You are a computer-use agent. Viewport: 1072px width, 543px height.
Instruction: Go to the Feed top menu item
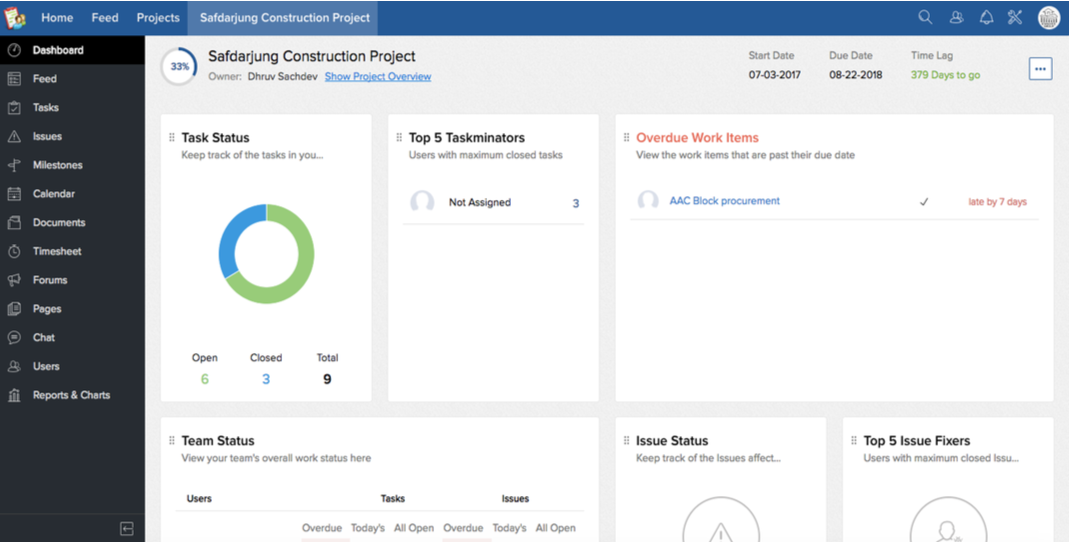pyautogui.click(x=105, y=18)
